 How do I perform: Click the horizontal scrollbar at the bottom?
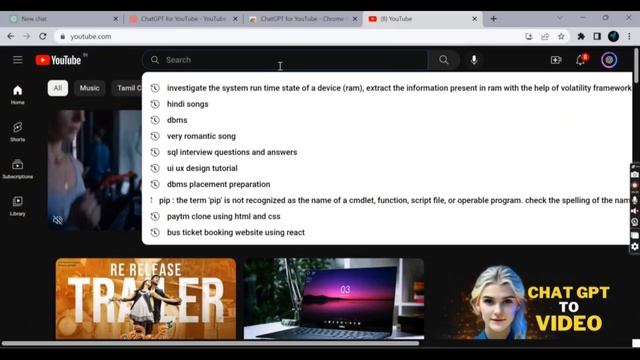click(x=210, y=343)
